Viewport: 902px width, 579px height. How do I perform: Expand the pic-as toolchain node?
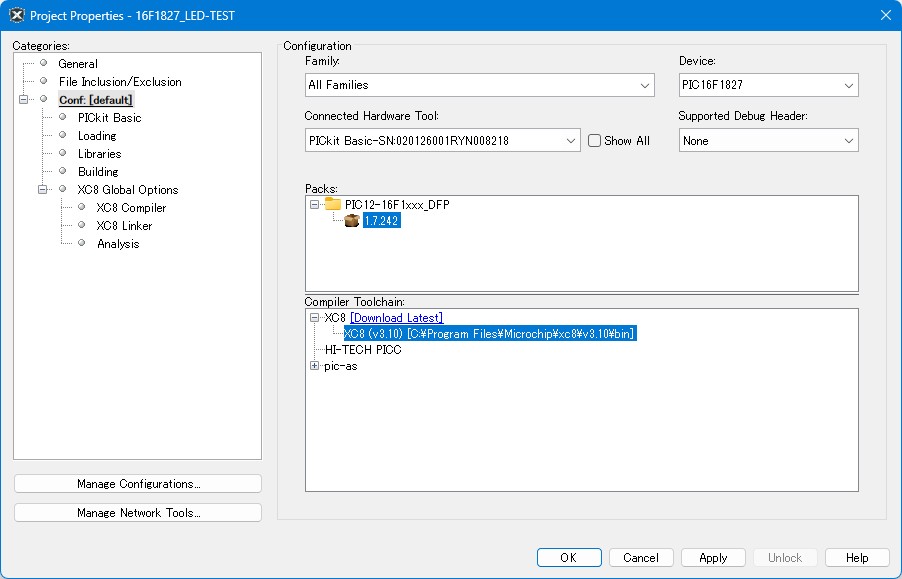click(314, 366)
